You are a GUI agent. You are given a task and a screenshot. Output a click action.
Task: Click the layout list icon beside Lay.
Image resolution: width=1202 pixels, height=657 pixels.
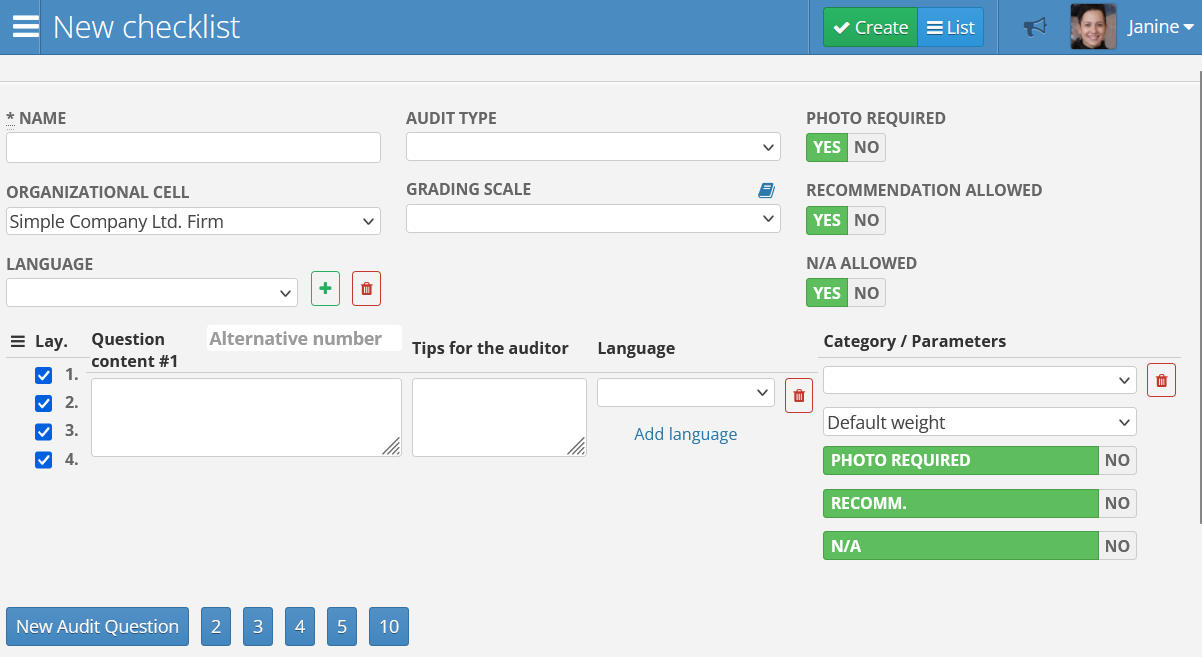point(17,341)
